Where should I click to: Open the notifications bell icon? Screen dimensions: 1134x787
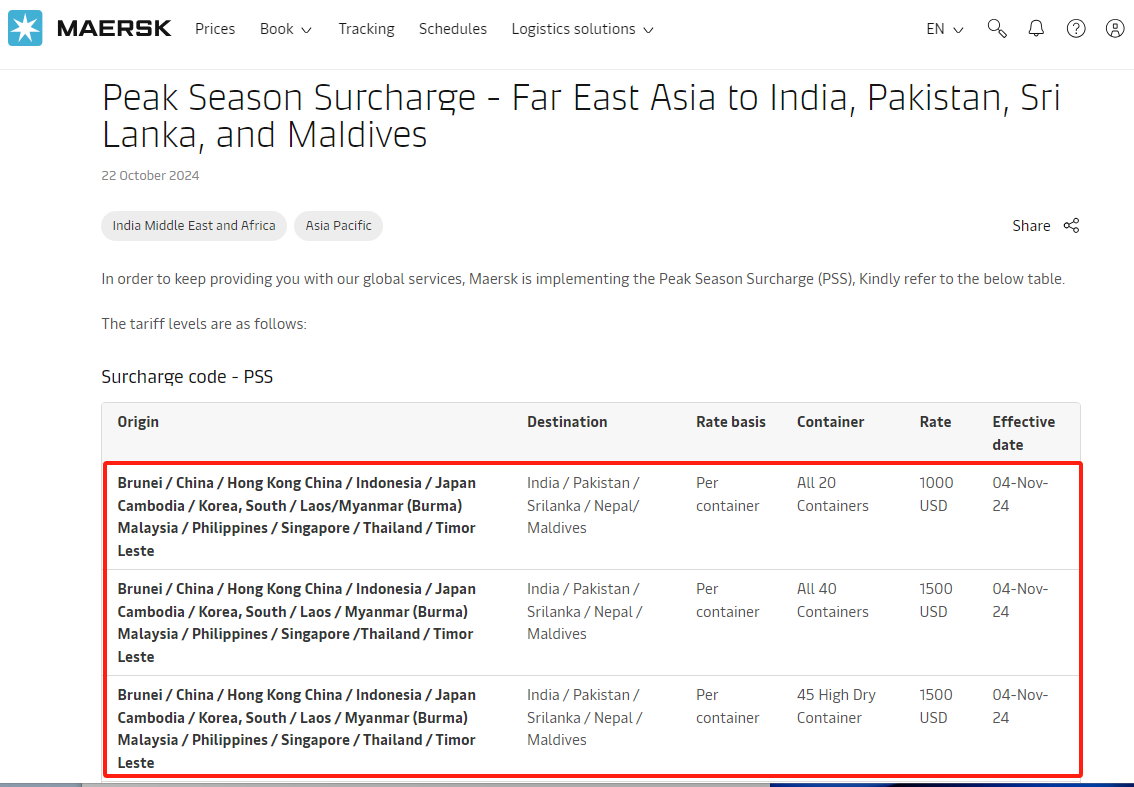[x=1036, y=29]
